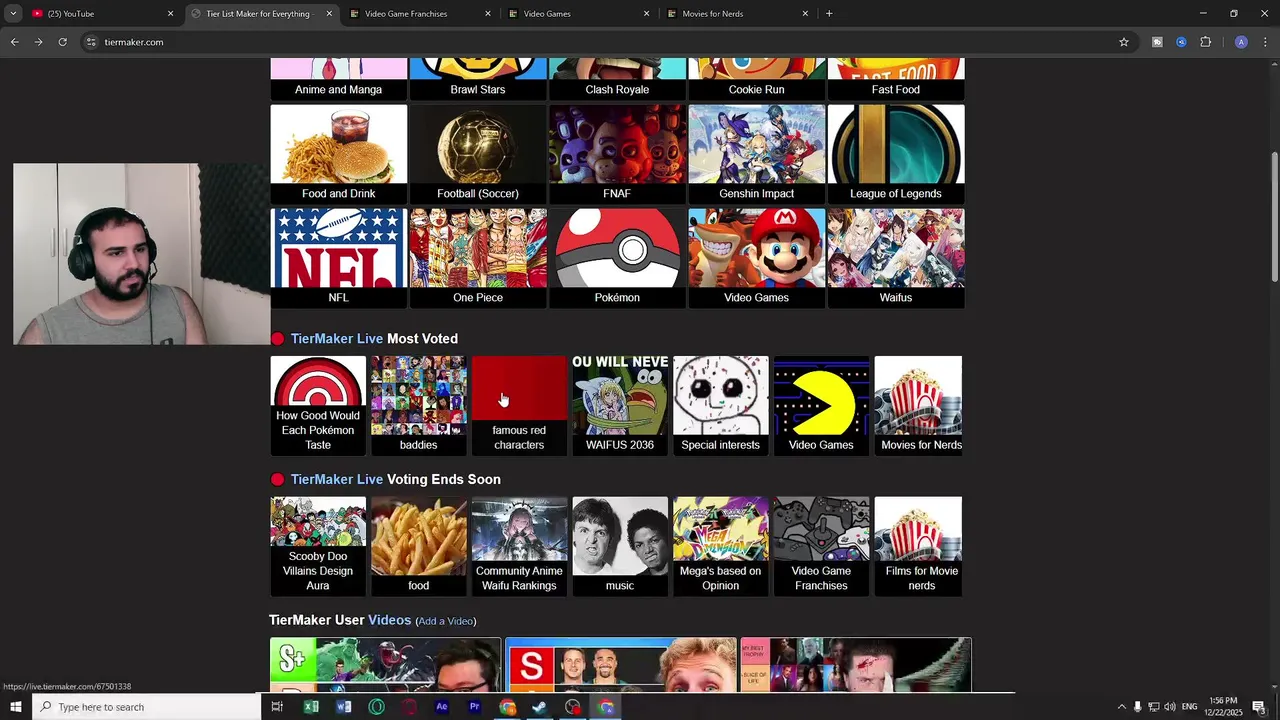Open Mega's based on Opinion list
The height and width of the screenshot is (720, 1280).
[720, 546]
